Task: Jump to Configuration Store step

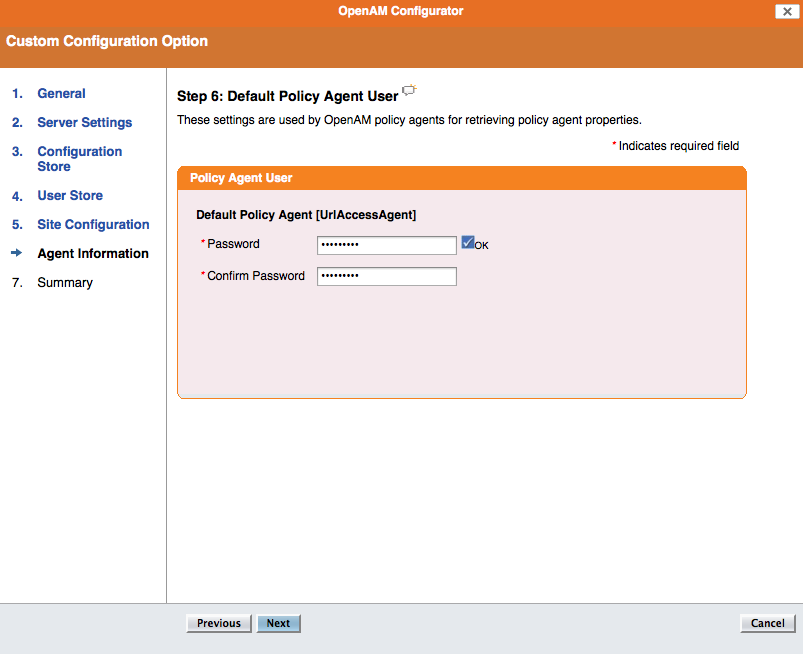Action: 79,159
